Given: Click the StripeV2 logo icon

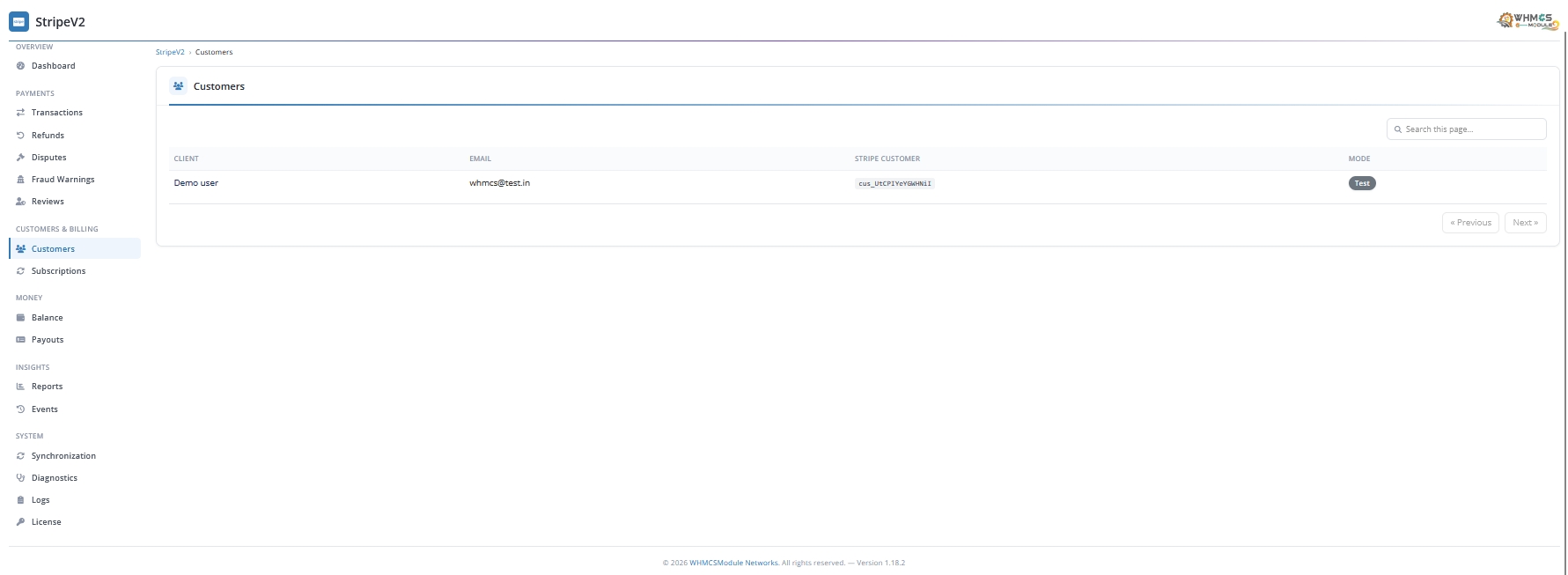Looking at the screenshot, I should pos(18,21).
